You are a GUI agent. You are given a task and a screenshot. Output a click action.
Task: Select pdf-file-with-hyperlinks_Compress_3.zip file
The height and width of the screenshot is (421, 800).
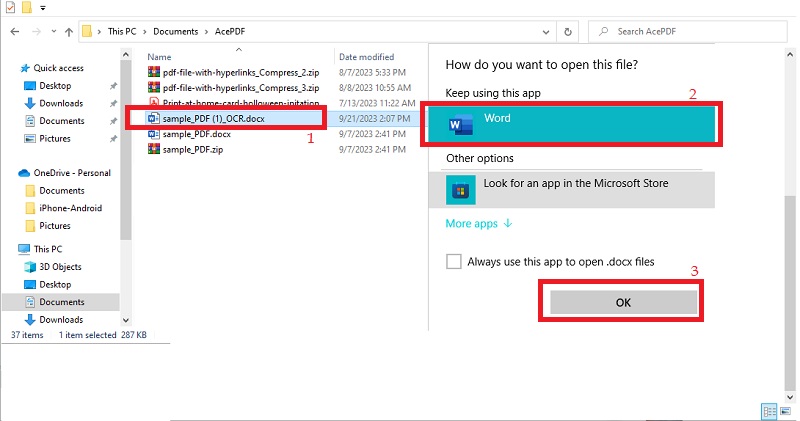tap(241, 88)
